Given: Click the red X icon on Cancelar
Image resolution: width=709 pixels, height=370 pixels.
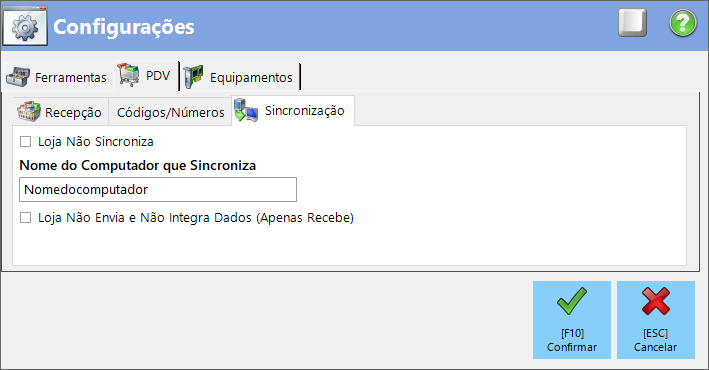Looking at the screenshot, I should 656,301.
